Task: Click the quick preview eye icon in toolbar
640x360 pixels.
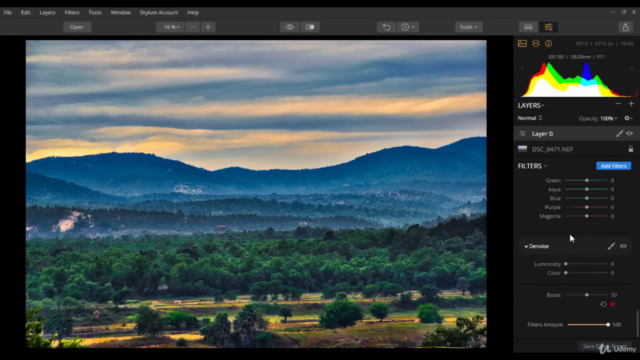Action: coord(289,27)
